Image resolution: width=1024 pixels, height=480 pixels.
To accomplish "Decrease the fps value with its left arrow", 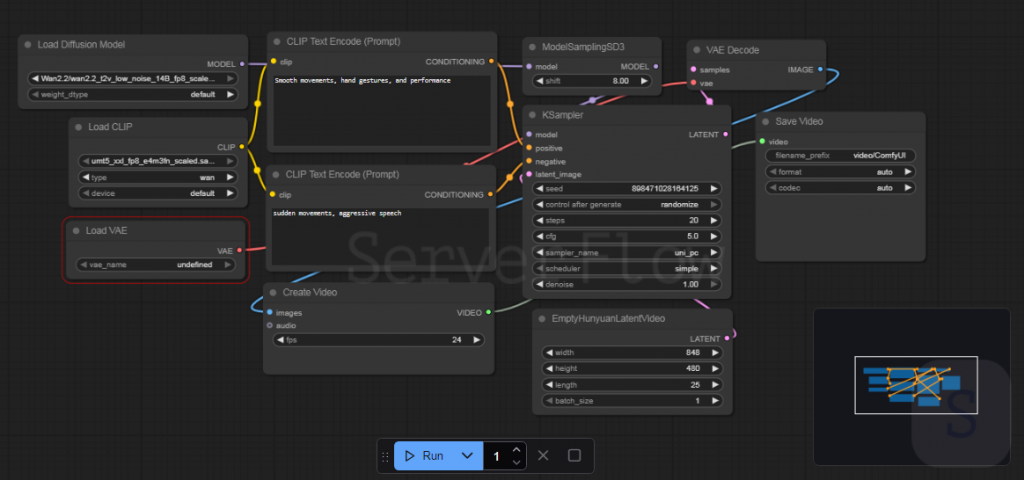I will (280, 340).
